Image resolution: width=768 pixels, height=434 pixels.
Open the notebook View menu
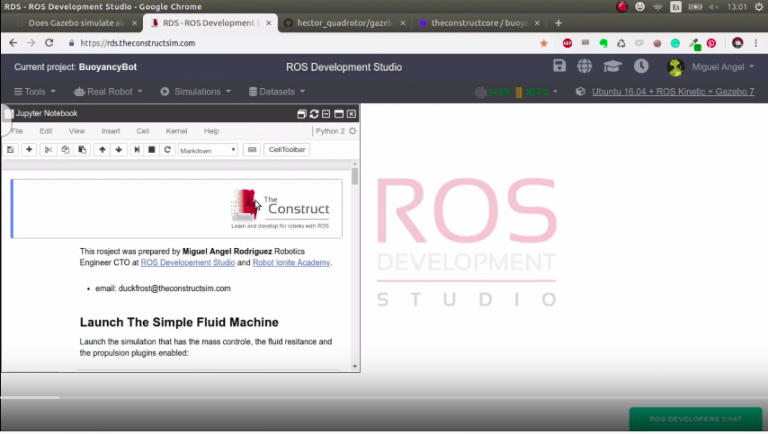pyautogui.click(x=76, y=131)
